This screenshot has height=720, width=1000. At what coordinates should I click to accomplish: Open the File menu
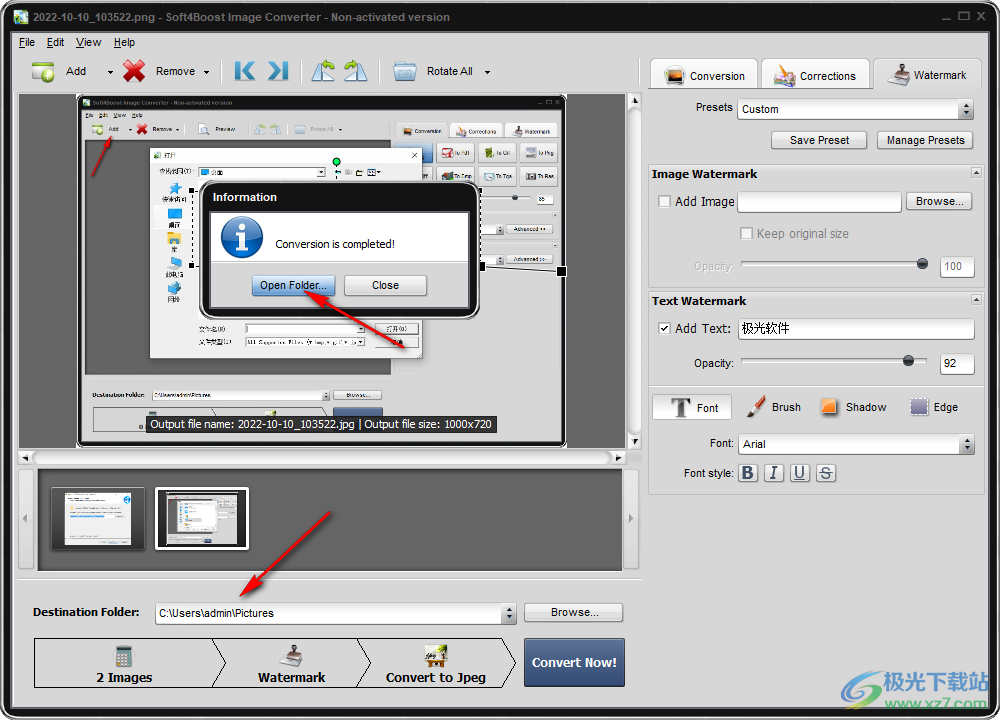click(x=27, y=42)
